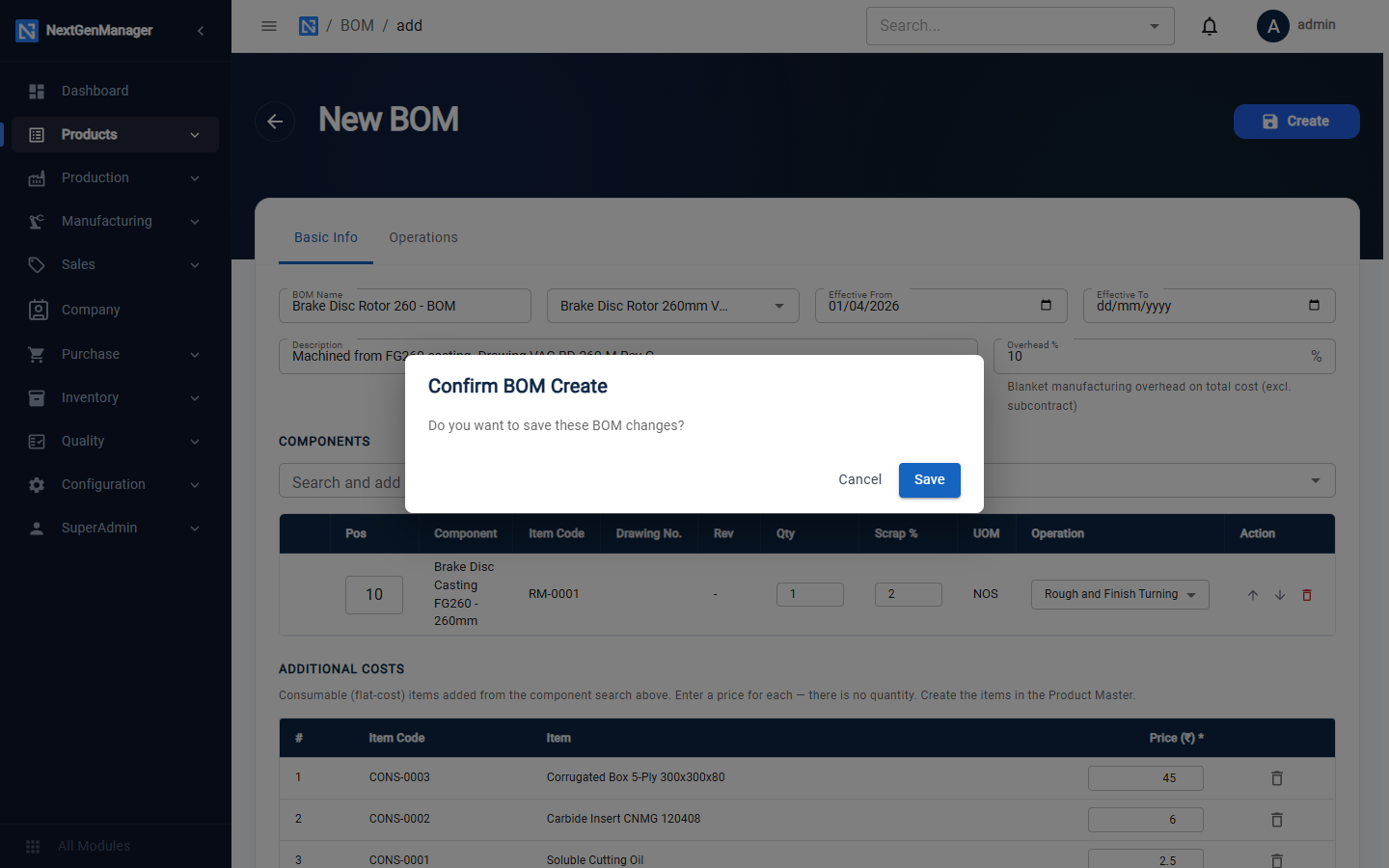The width and height of the screenshot is (1389, 868).
Task: Go to BOM in the breadcrumb
Action: pyautogui.click(x=357, y=26)
